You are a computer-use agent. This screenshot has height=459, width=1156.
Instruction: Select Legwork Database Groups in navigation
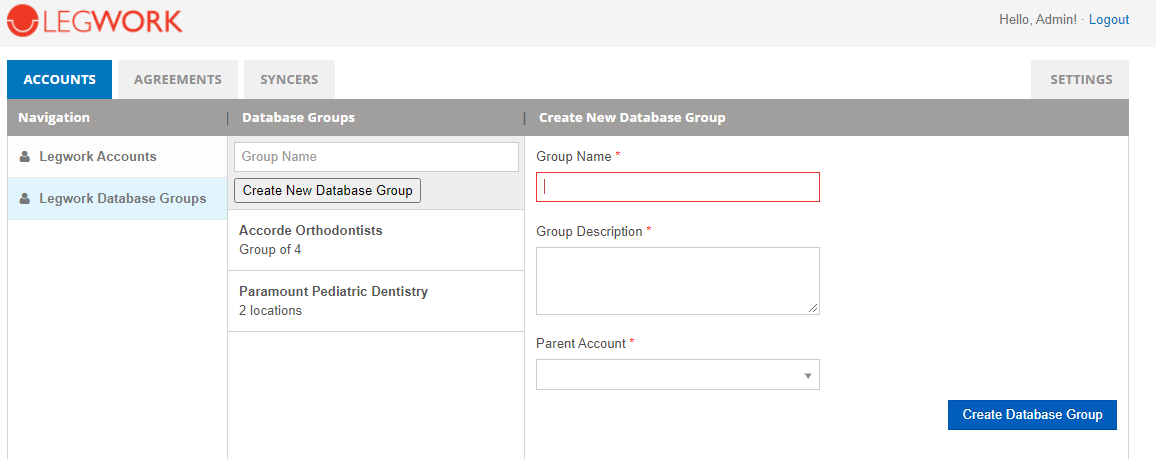point(117,199)
